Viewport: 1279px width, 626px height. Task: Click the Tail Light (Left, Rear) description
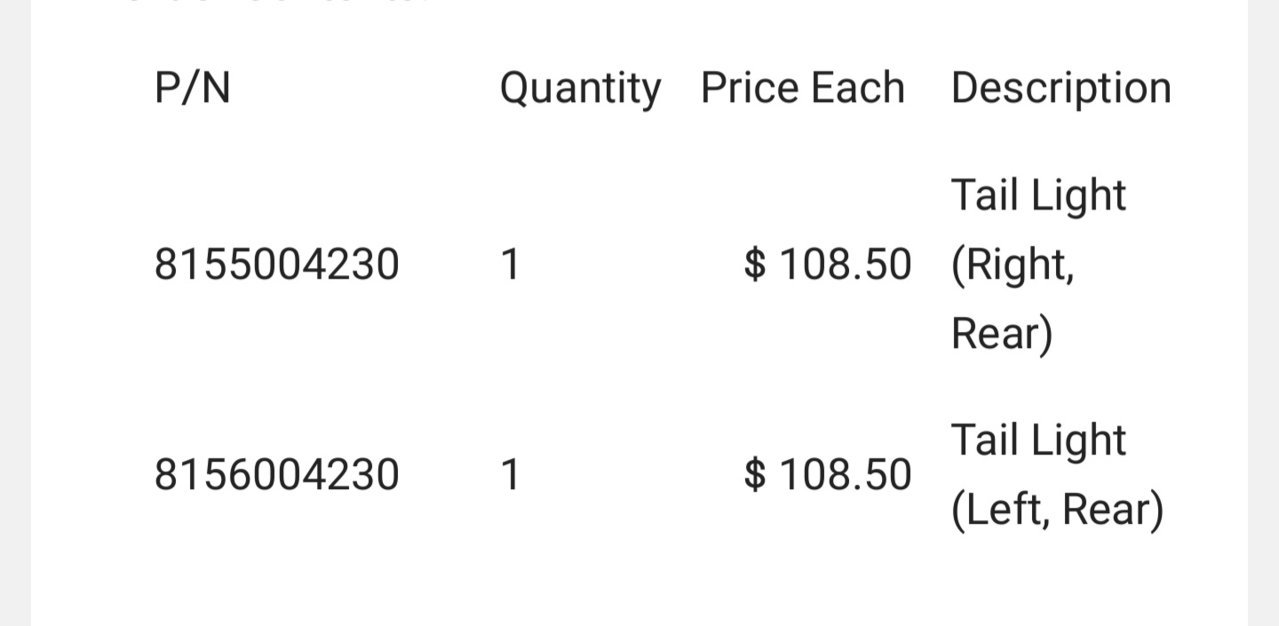[1057, 475]
